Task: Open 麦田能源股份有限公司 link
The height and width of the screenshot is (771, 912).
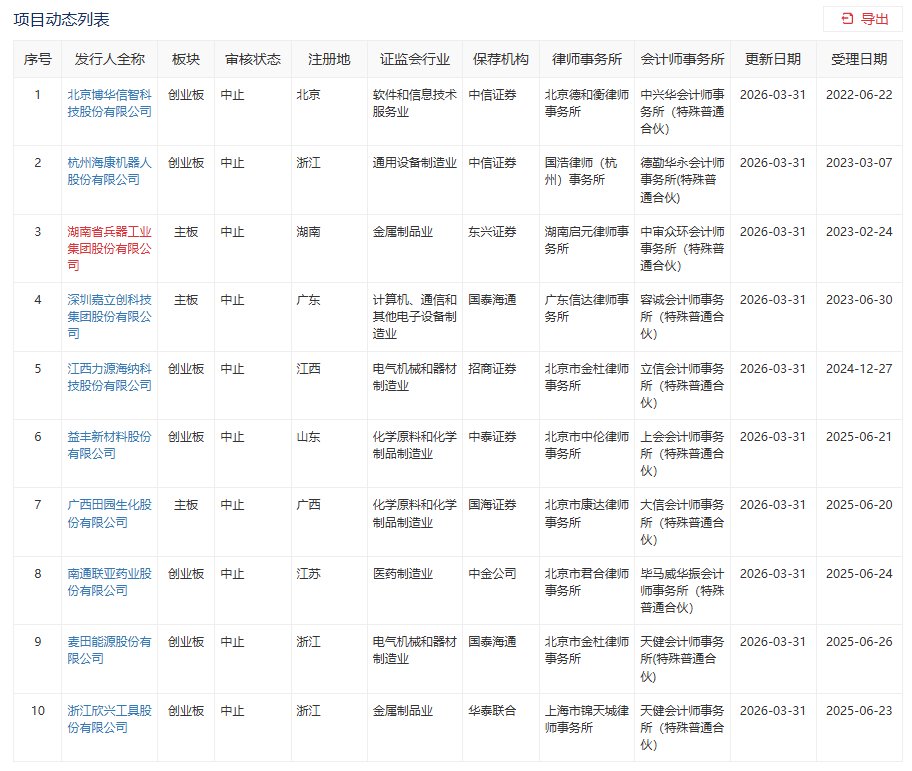Action: pos(109,650)
